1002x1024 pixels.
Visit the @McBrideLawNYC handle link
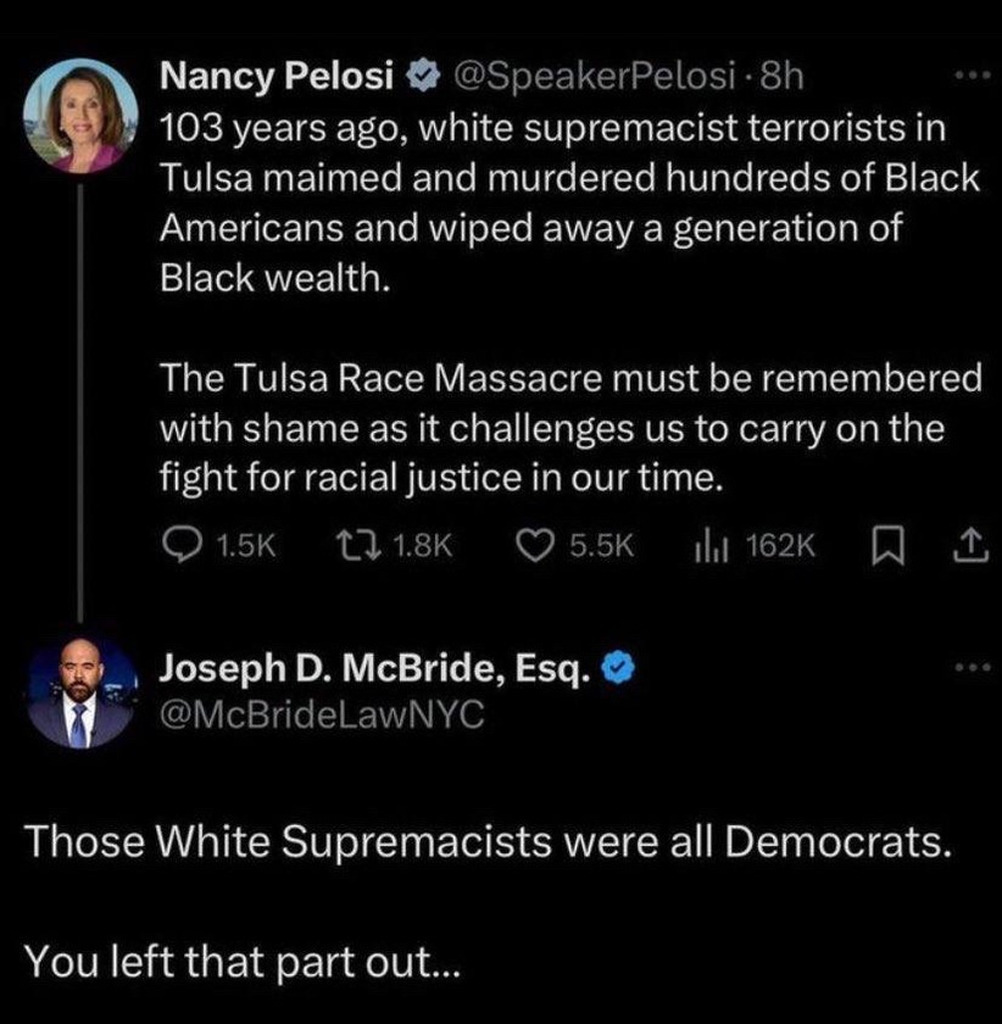pyautogui.click(x=322, y=713)
